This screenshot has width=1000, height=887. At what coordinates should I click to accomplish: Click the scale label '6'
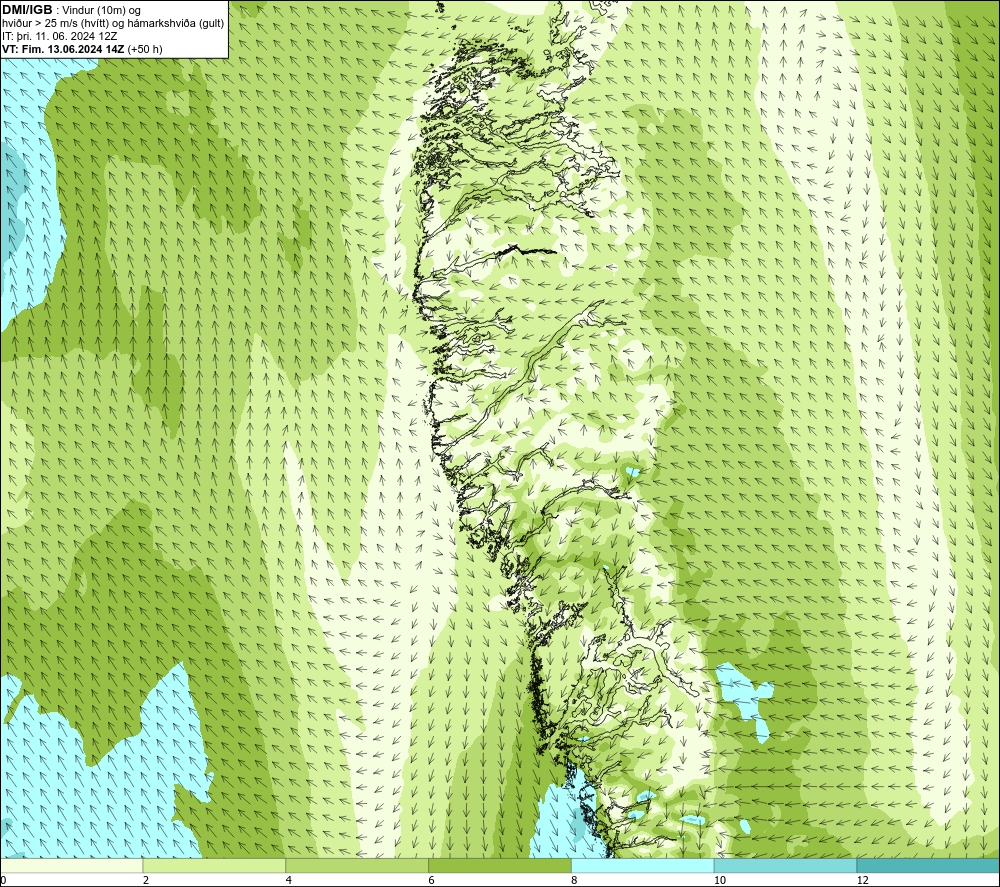(432, 880)
